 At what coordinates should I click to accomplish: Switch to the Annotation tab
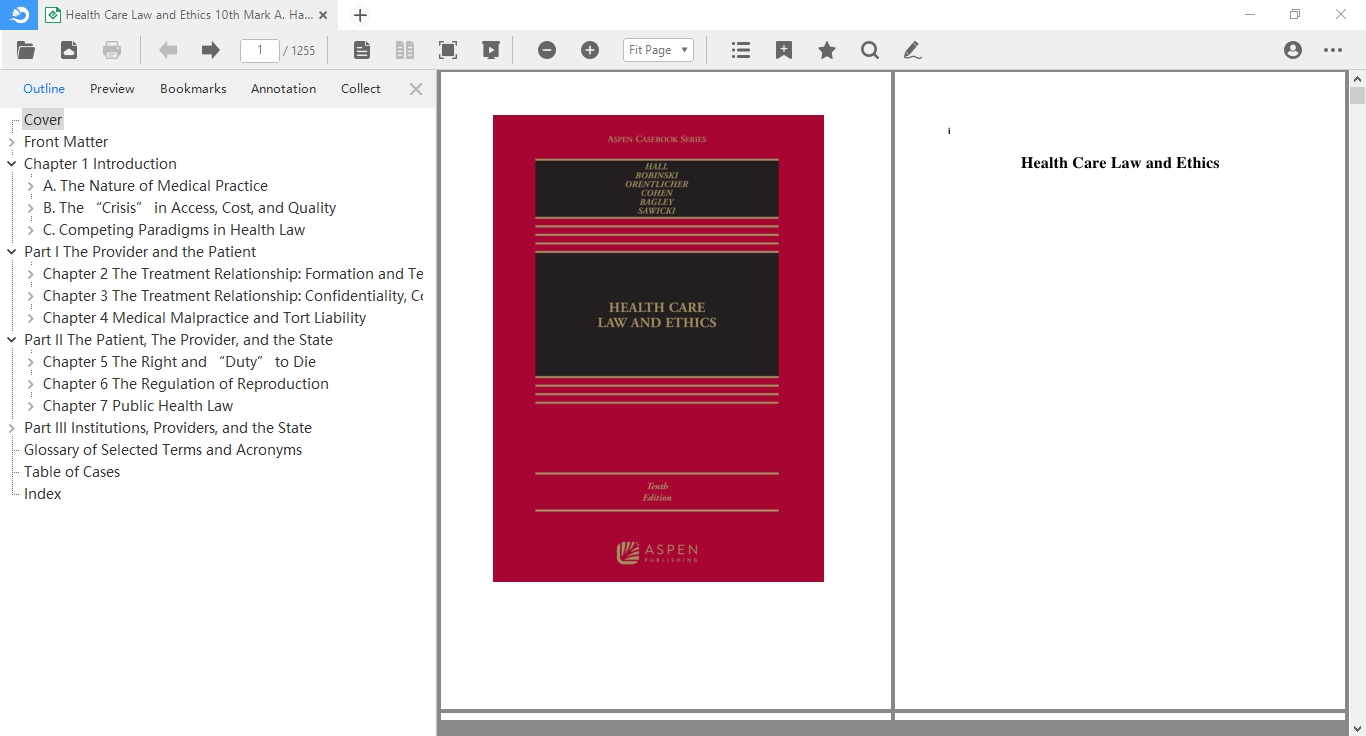click(283, 89)
